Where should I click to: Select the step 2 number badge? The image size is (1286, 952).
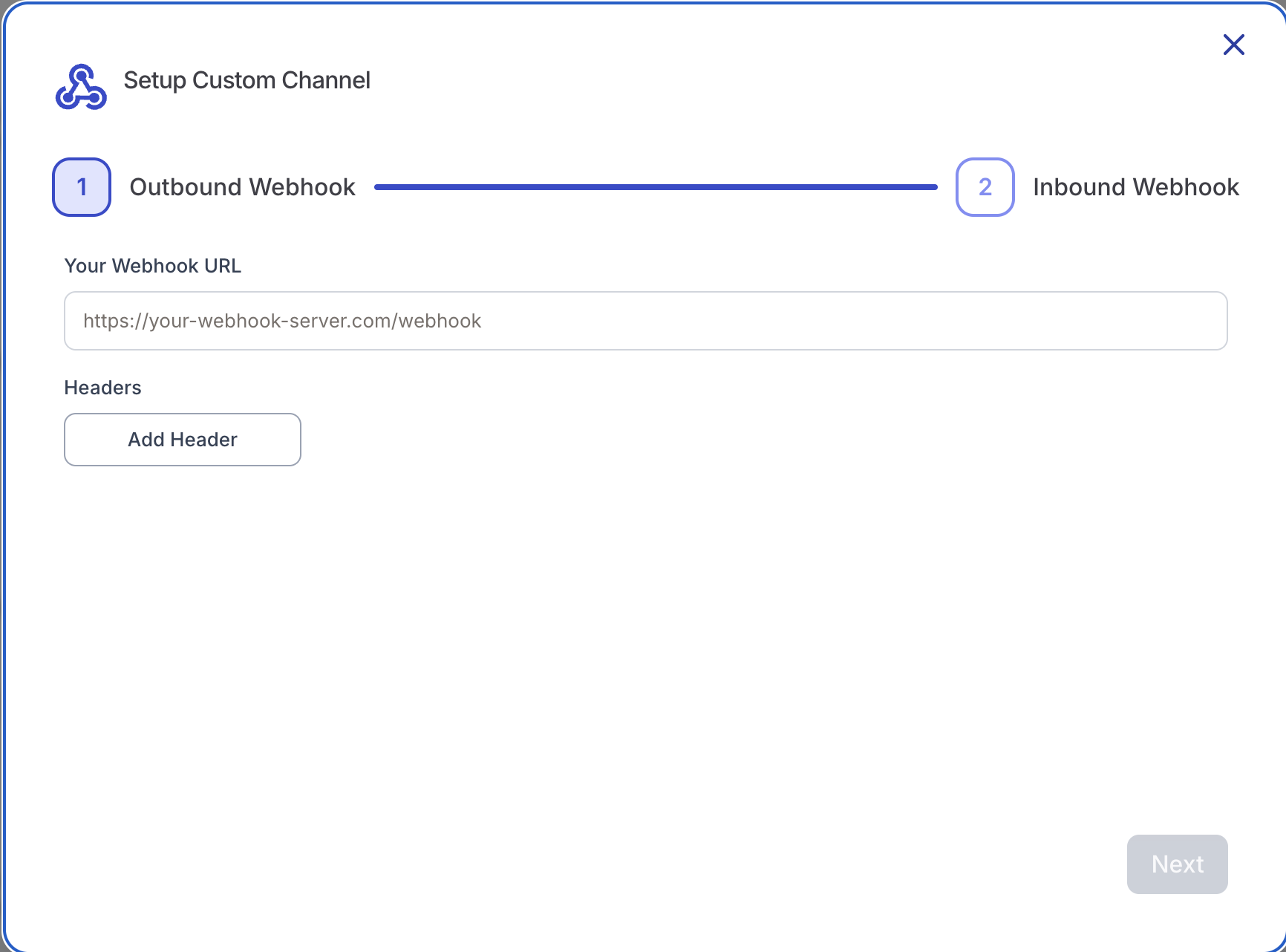985,187
